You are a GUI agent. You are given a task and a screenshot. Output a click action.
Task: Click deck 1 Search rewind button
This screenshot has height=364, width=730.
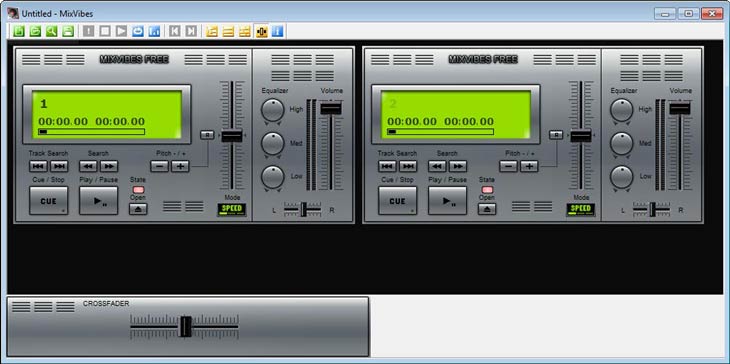(88, 166)
